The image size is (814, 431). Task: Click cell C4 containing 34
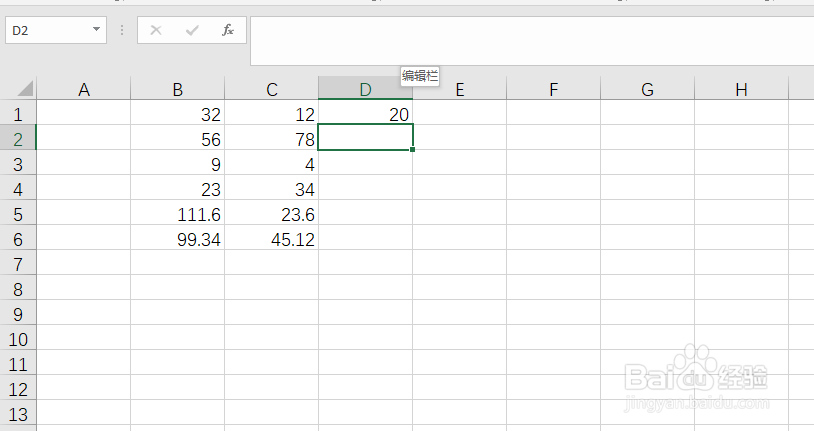[272, 187]
